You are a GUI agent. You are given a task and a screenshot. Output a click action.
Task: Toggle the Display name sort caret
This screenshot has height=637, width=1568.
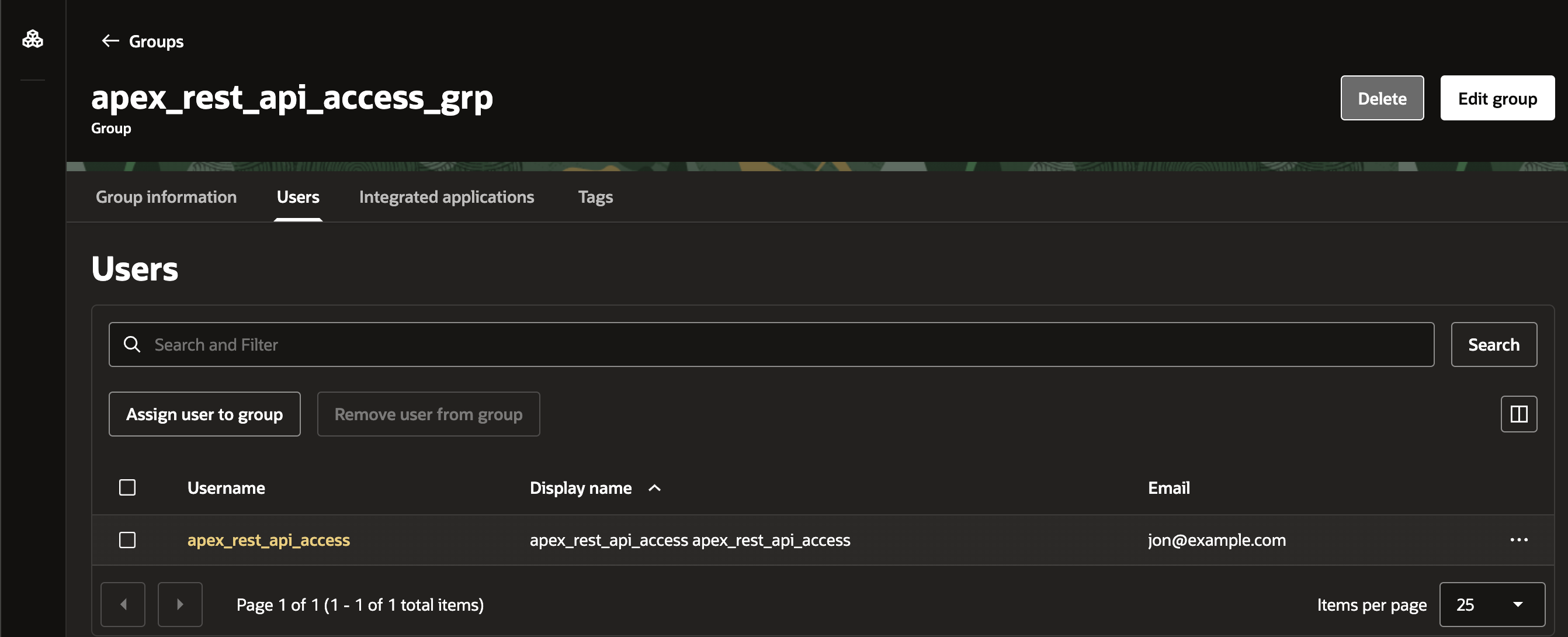654,488
